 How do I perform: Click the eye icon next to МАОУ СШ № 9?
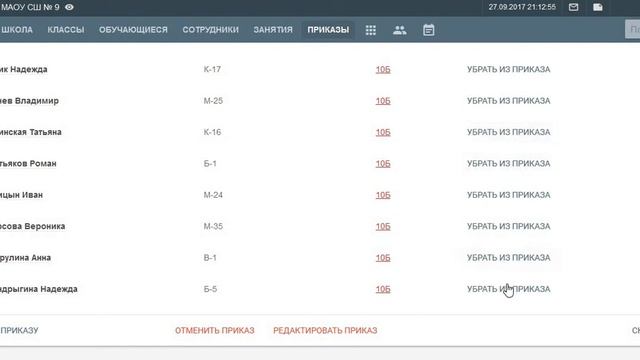(69, 7)
